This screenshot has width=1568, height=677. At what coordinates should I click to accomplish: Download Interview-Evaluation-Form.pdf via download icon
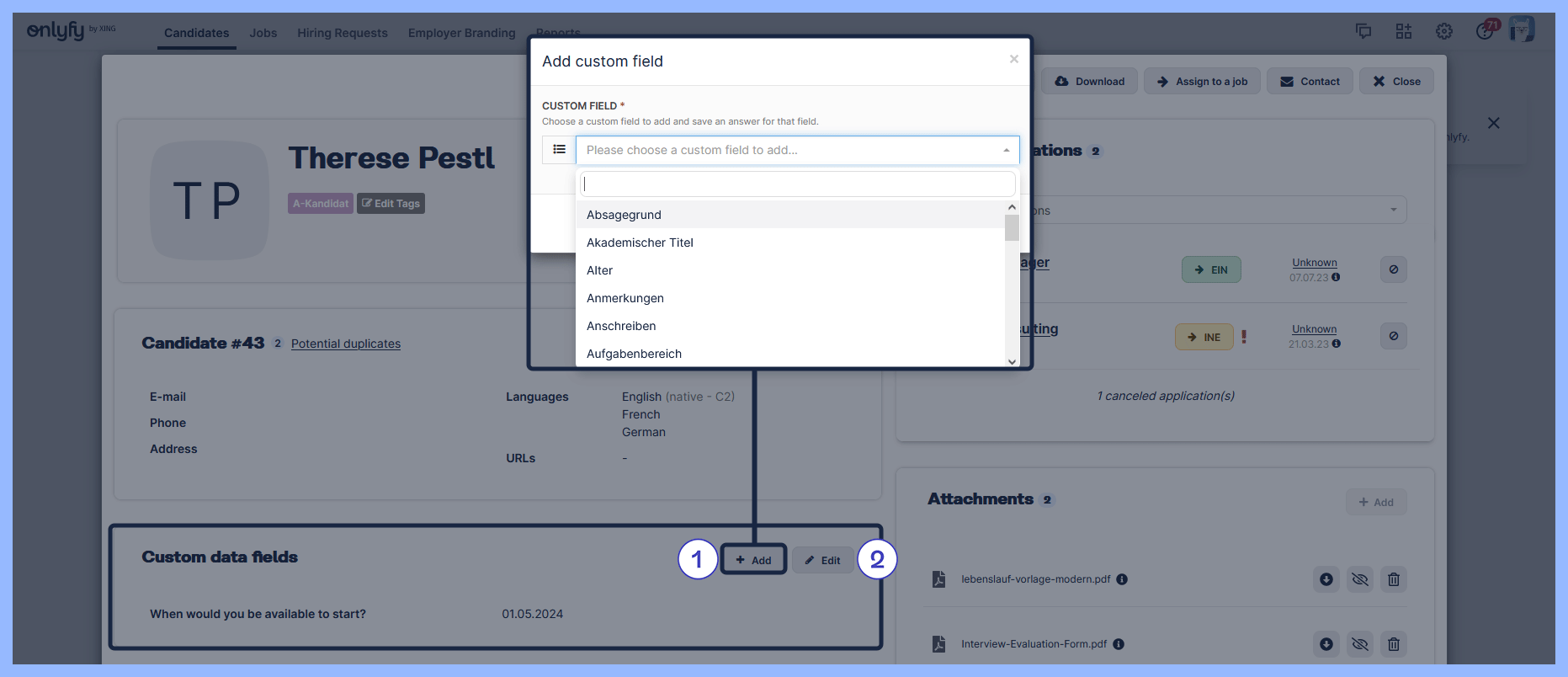click(1326, 644)
